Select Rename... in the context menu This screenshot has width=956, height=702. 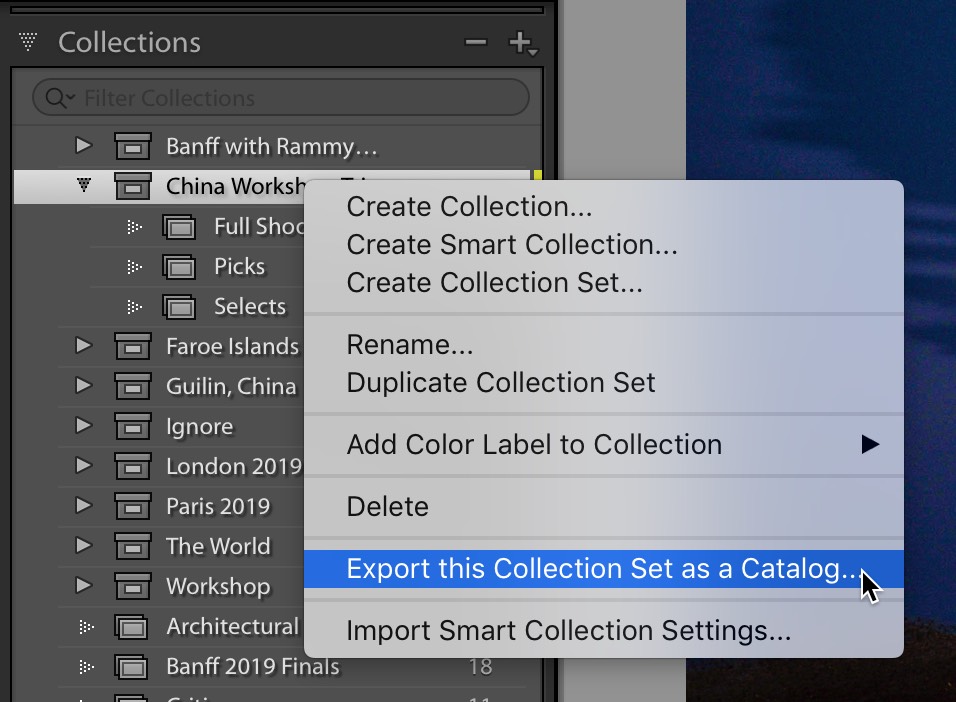(x=604, y=345)
